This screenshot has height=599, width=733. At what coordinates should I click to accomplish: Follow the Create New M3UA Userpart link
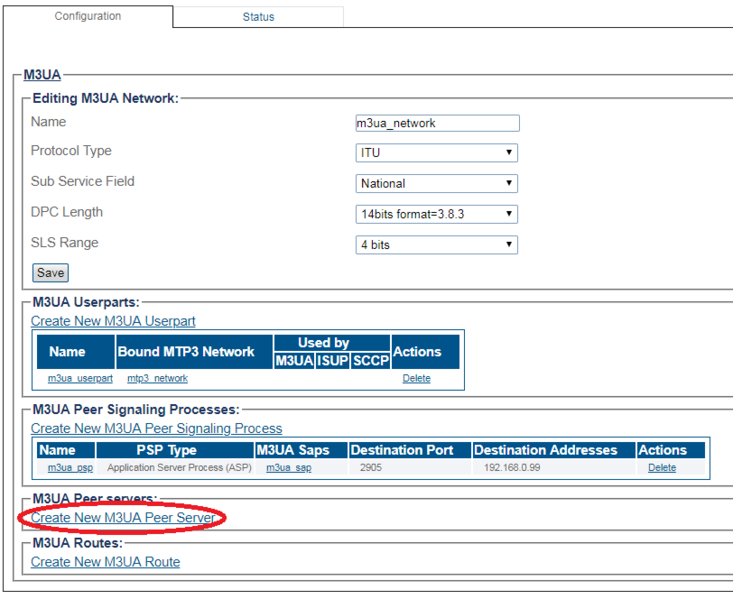coord(113,321)
